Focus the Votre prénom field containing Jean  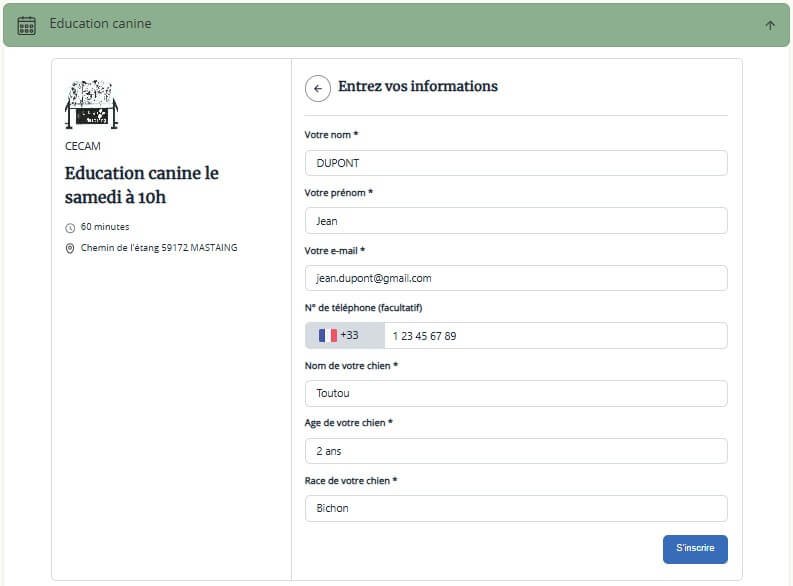516,220
